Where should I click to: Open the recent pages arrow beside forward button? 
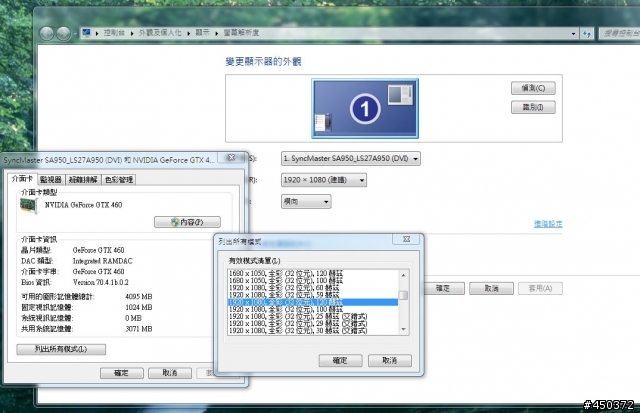coord(76,34)
